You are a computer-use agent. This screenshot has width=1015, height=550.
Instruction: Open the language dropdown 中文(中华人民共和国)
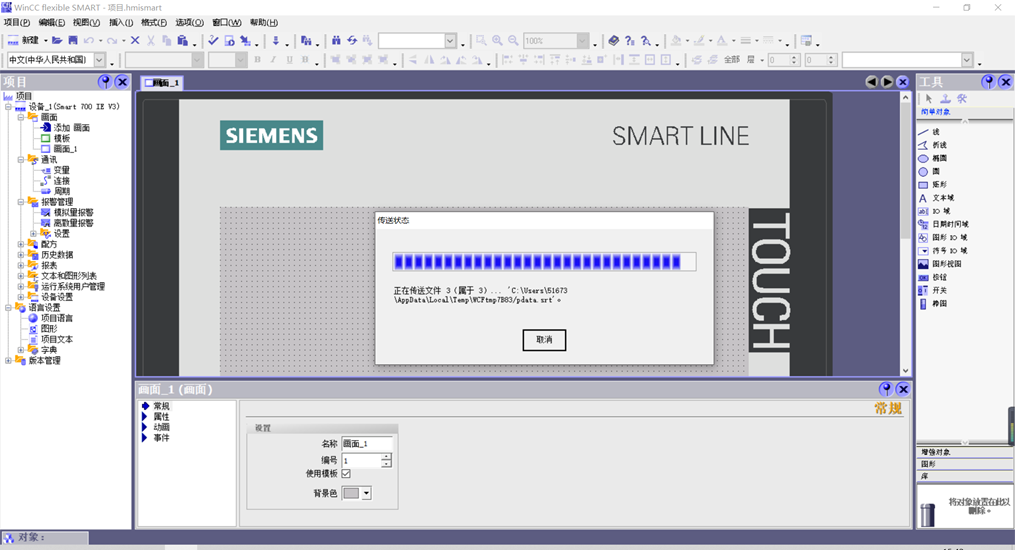100,60
